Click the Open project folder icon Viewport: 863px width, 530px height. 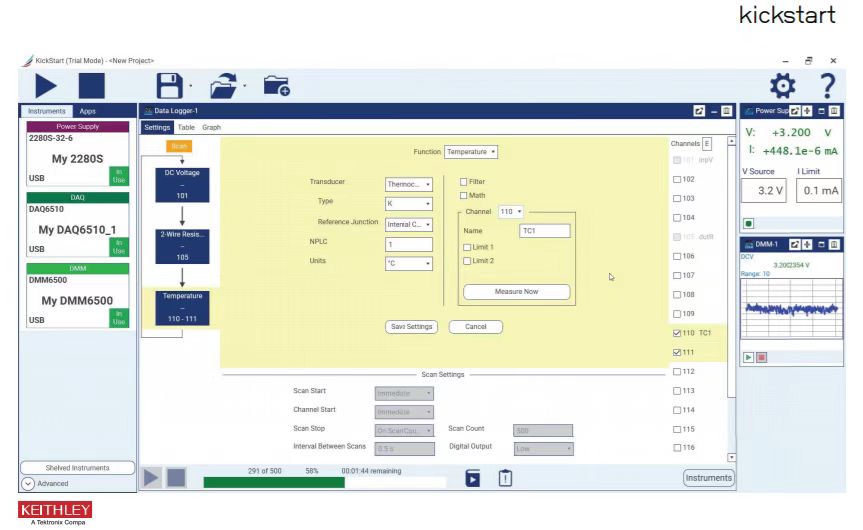tap(225, 85)
